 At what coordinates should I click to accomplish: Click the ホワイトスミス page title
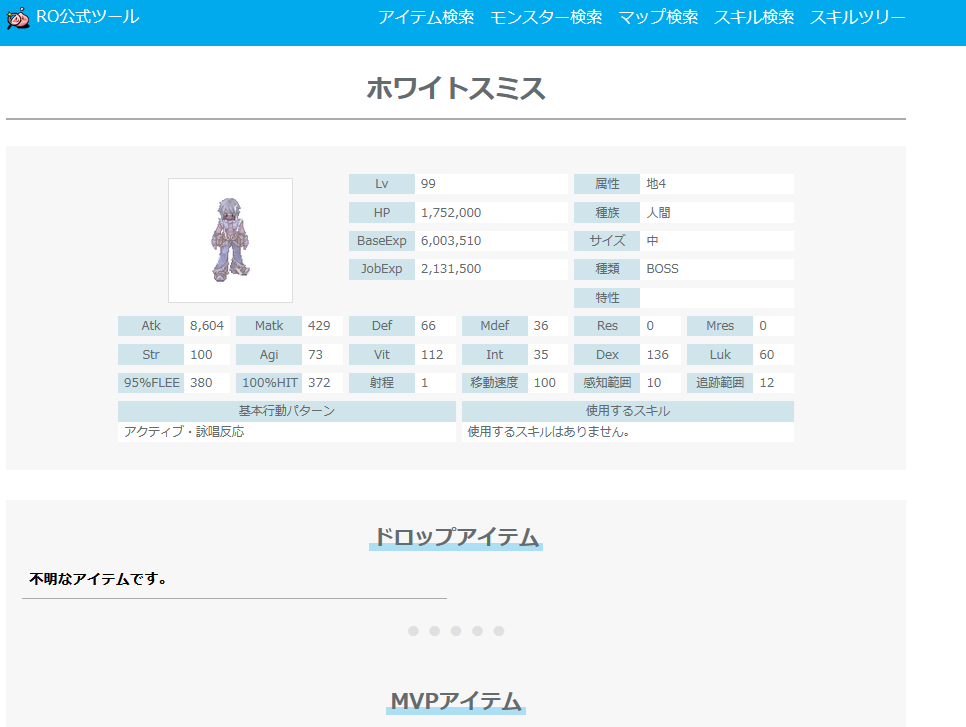(x=456, y=89)
